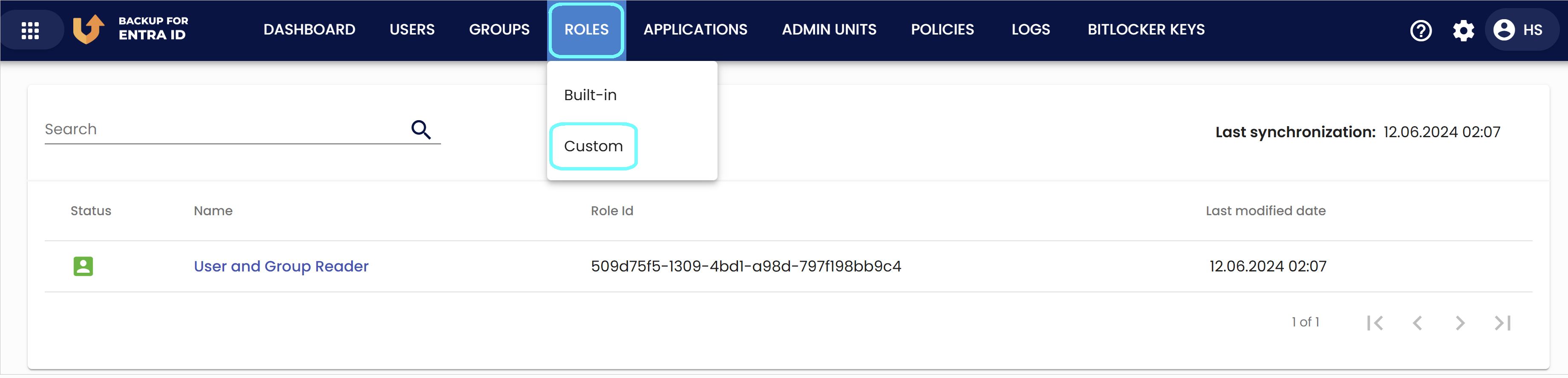Open the User and Group Reader role
The width and height of the screenshot is (1568, 378).
pos(281,267)
